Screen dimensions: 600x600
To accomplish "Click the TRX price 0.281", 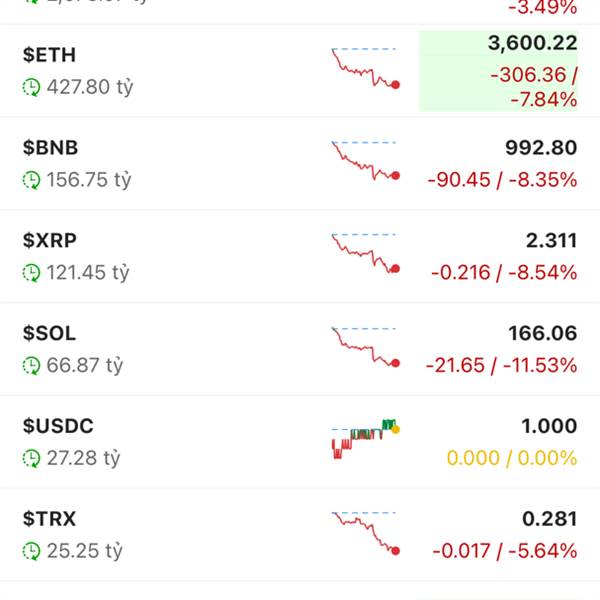I will 550,519.
